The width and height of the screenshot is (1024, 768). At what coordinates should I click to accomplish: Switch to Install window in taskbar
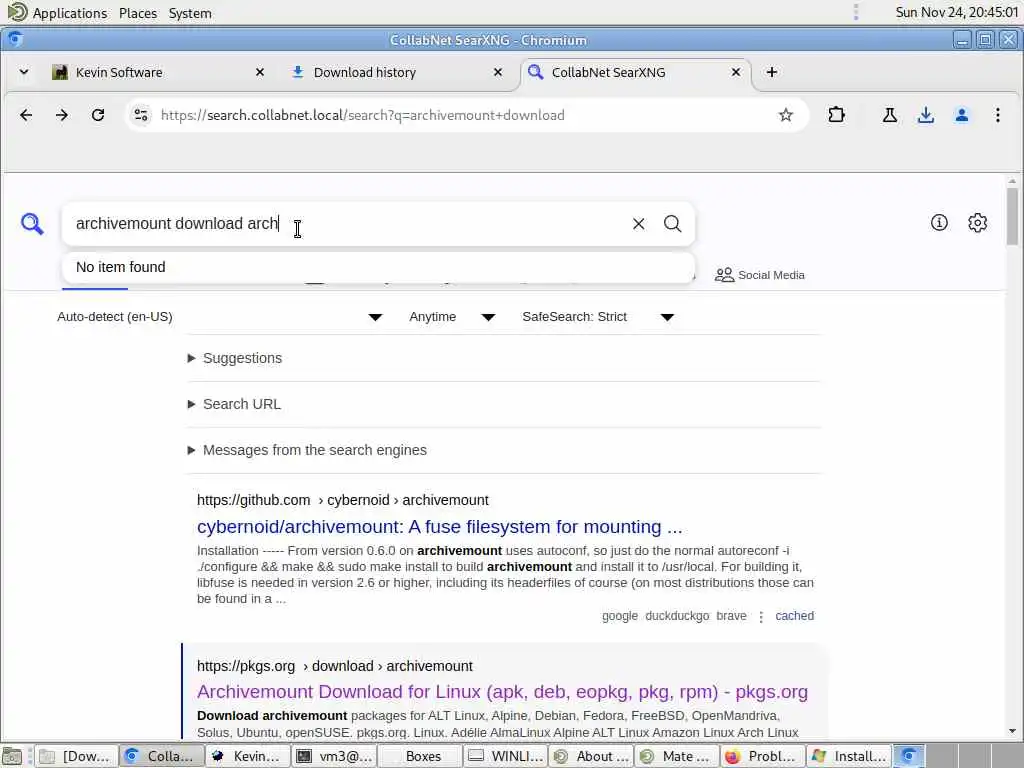point(848,756)
